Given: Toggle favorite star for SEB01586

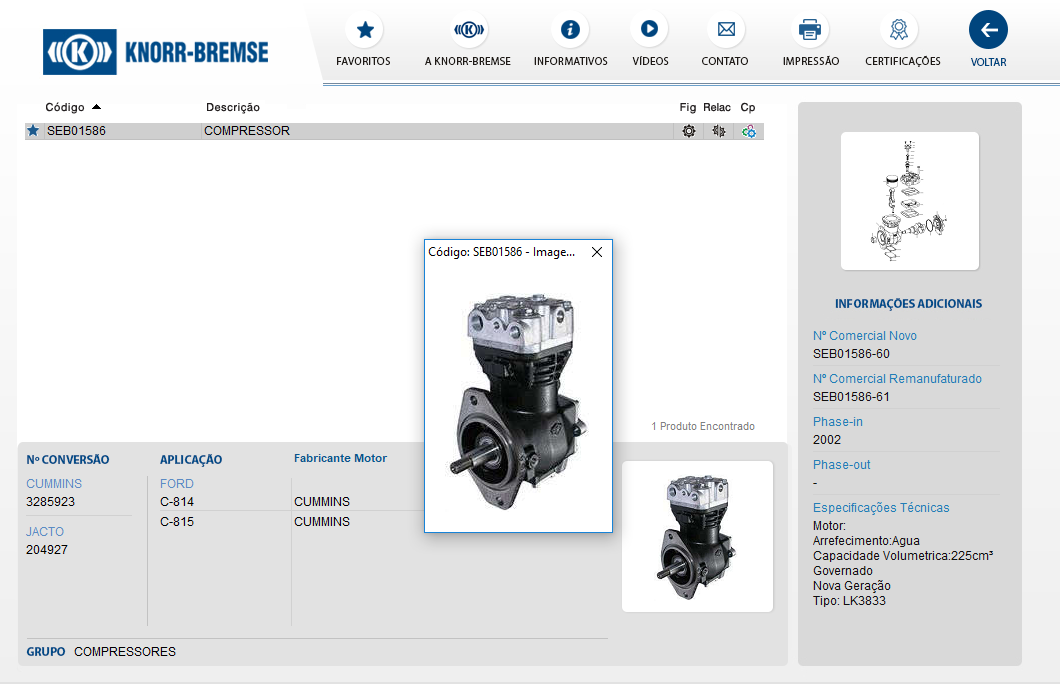Looking at the screenshot, I should click(x=33, y=131).
